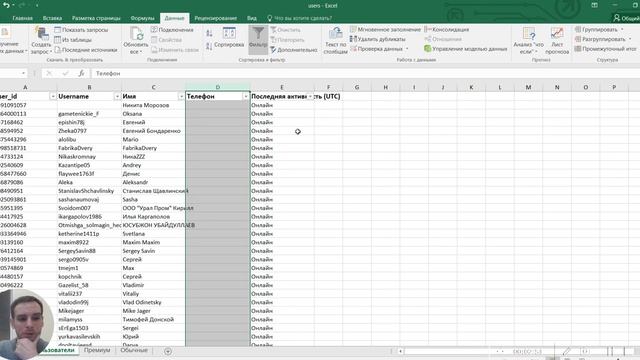Click cell with username ikargapolov1986
The height and width of the screenshot is (360, 640).
coord(89,216)
